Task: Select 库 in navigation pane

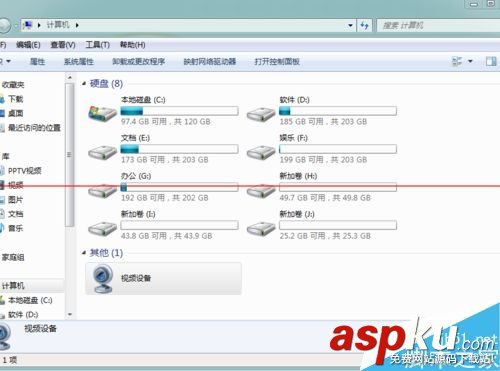Action: [6, 156]
